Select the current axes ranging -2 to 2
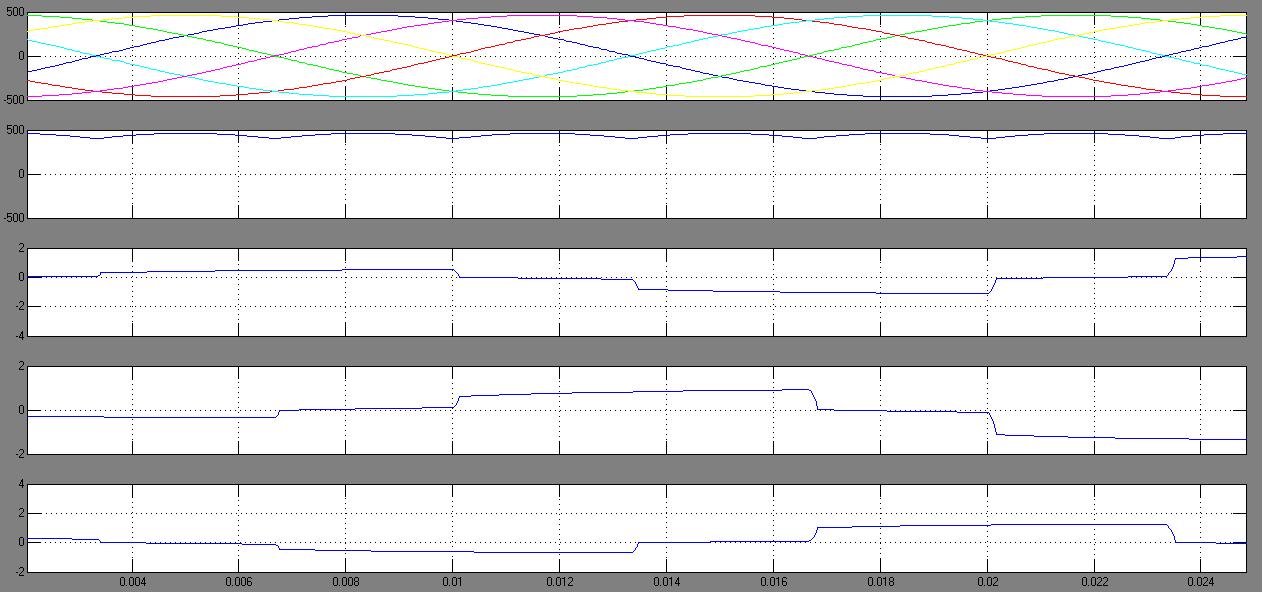 point(636,409)
